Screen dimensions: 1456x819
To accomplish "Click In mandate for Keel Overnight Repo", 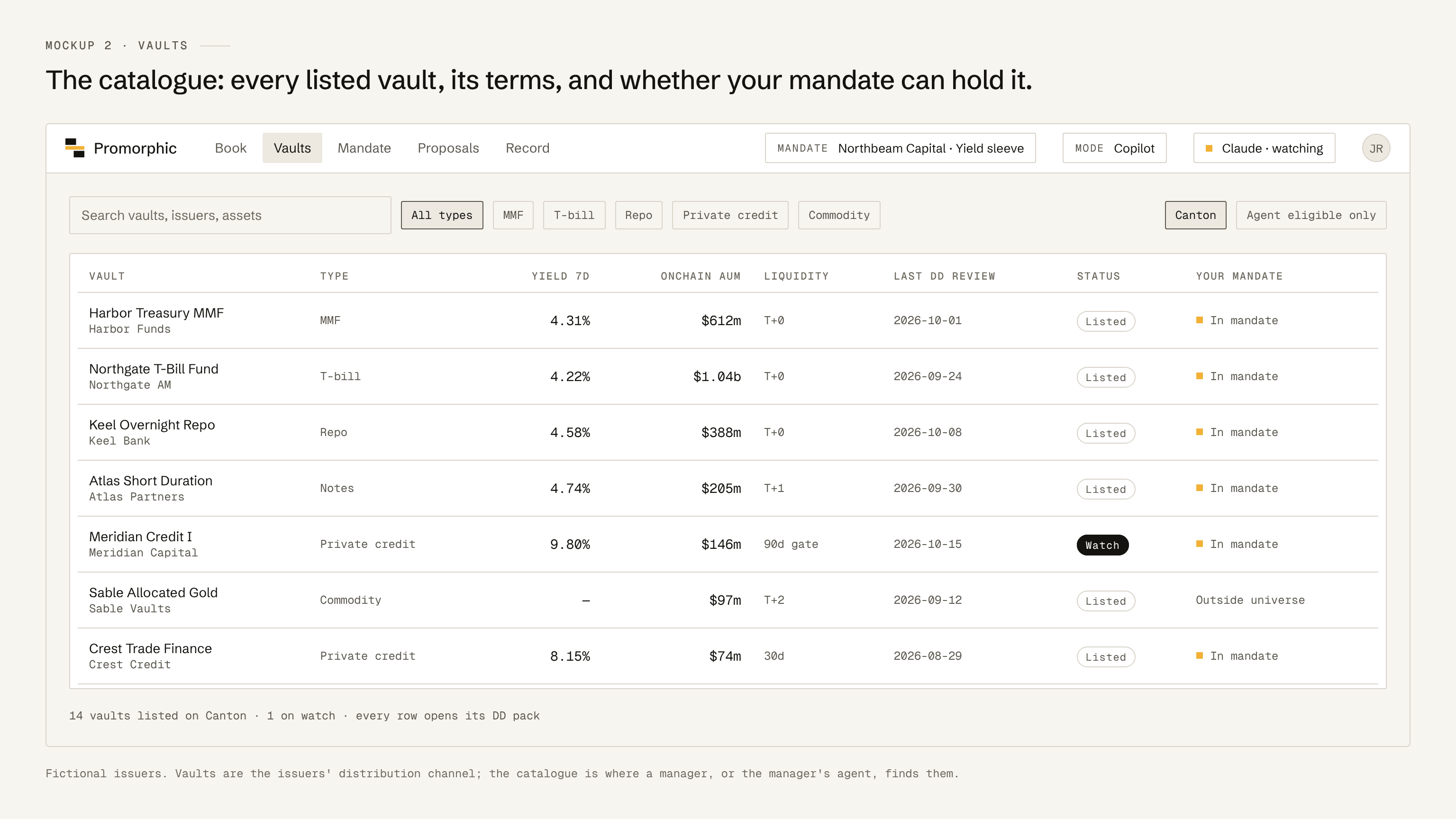I will 1237,432.
